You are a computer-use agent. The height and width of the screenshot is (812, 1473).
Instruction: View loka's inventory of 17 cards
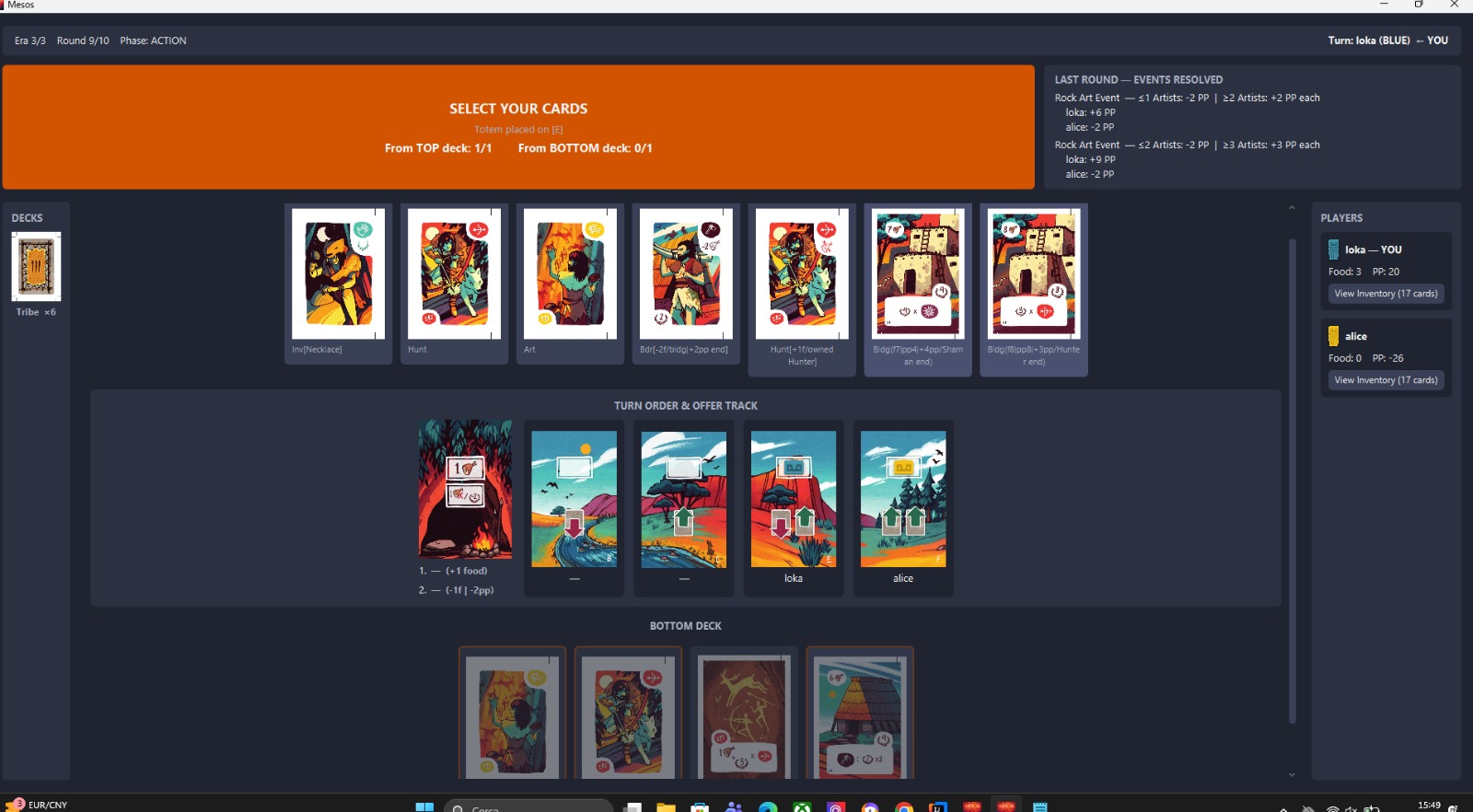1386,294
